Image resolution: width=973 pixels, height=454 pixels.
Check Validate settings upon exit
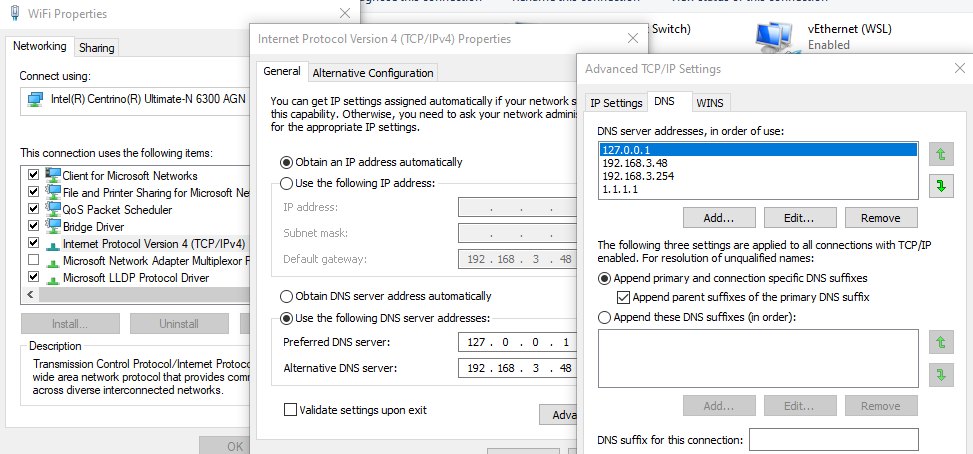click(x=290, y=410)
